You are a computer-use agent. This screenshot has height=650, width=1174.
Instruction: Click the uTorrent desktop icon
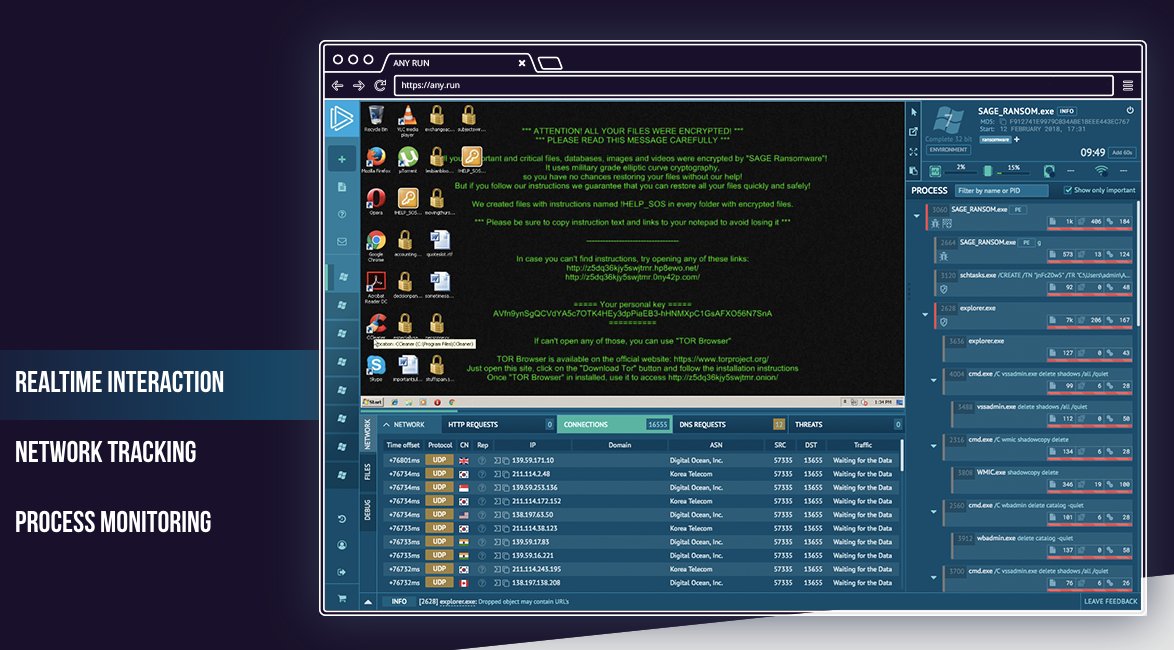pyautogui.click(x=407, y=160)
